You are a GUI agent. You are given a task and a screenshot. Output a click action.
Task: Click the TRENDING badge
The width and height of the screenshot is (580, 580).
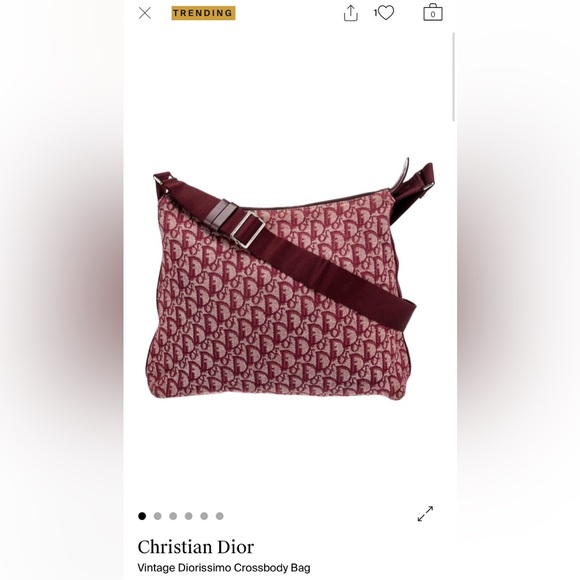(x=203, y=13)
